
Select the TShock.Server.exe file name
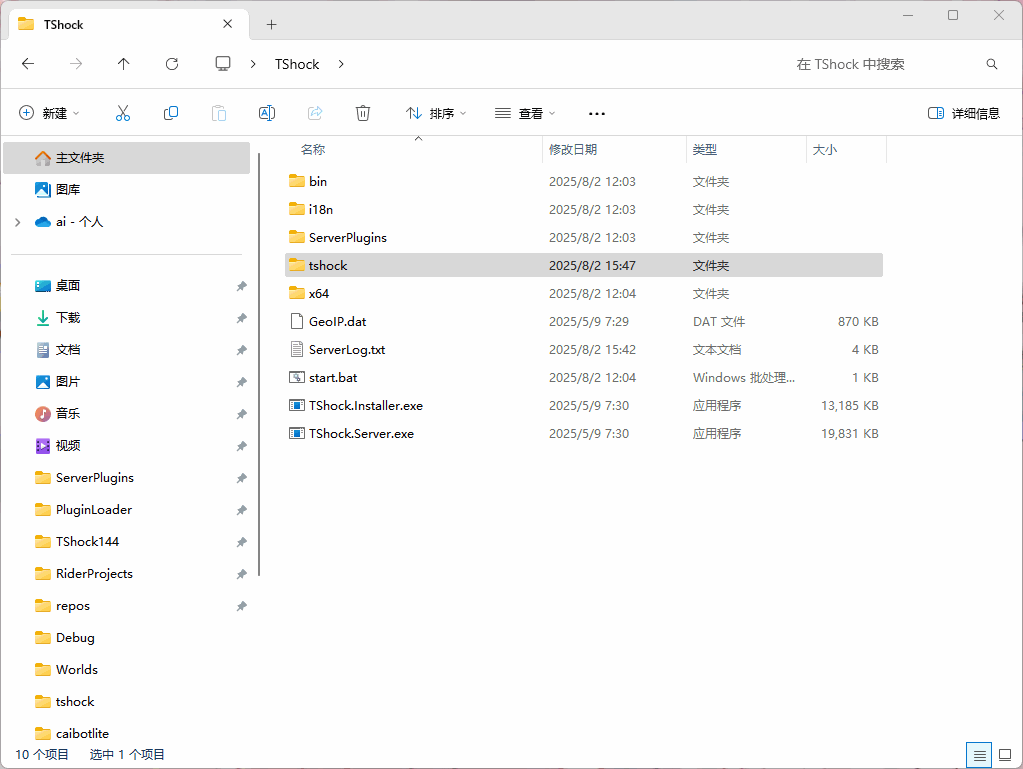point(361,434)
